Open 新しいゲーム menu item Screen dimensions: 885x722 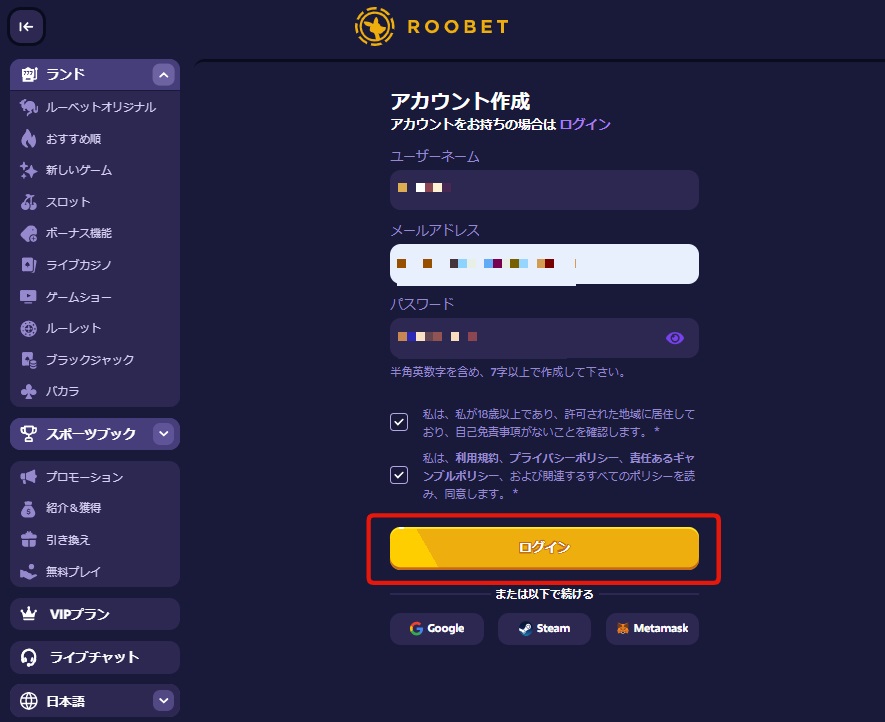click(95, 170)
